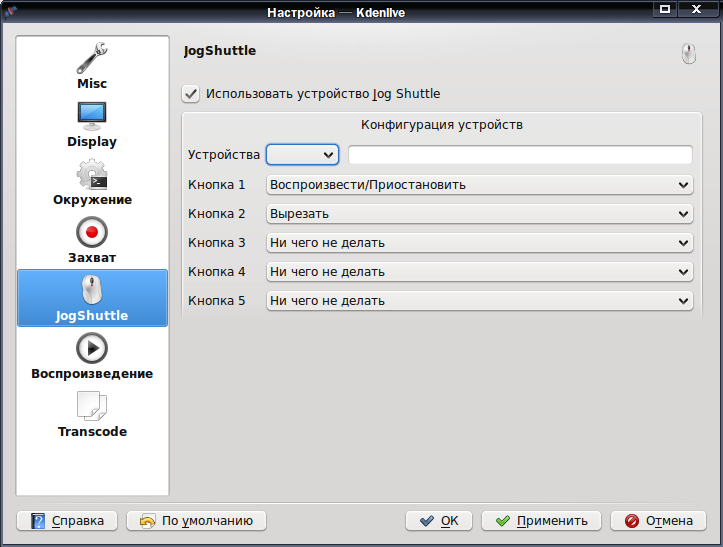This screenshot has width=723, height=547.
Task: Open the Кнопка 4 action dropdown
Action: pos(480,272)
